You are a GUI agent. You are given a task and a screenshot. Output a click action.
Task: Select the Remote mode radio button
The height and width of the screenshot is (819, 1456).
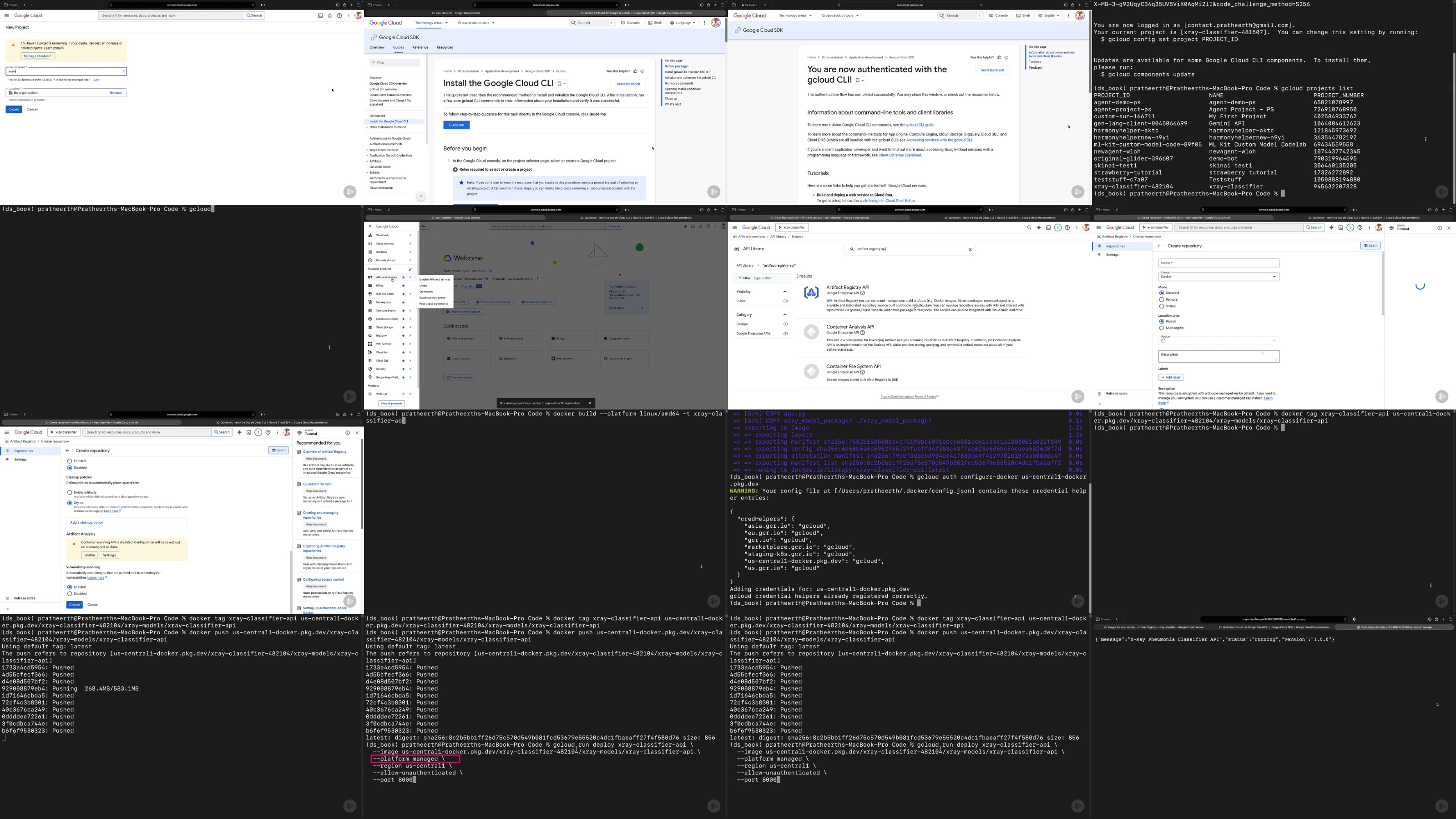[1162, 299]
